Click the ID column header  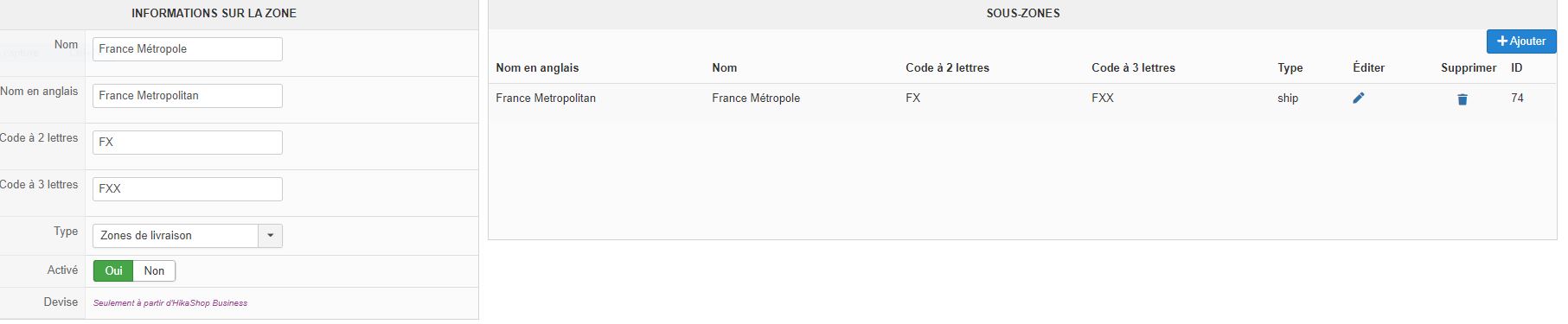click(1517, 68)
